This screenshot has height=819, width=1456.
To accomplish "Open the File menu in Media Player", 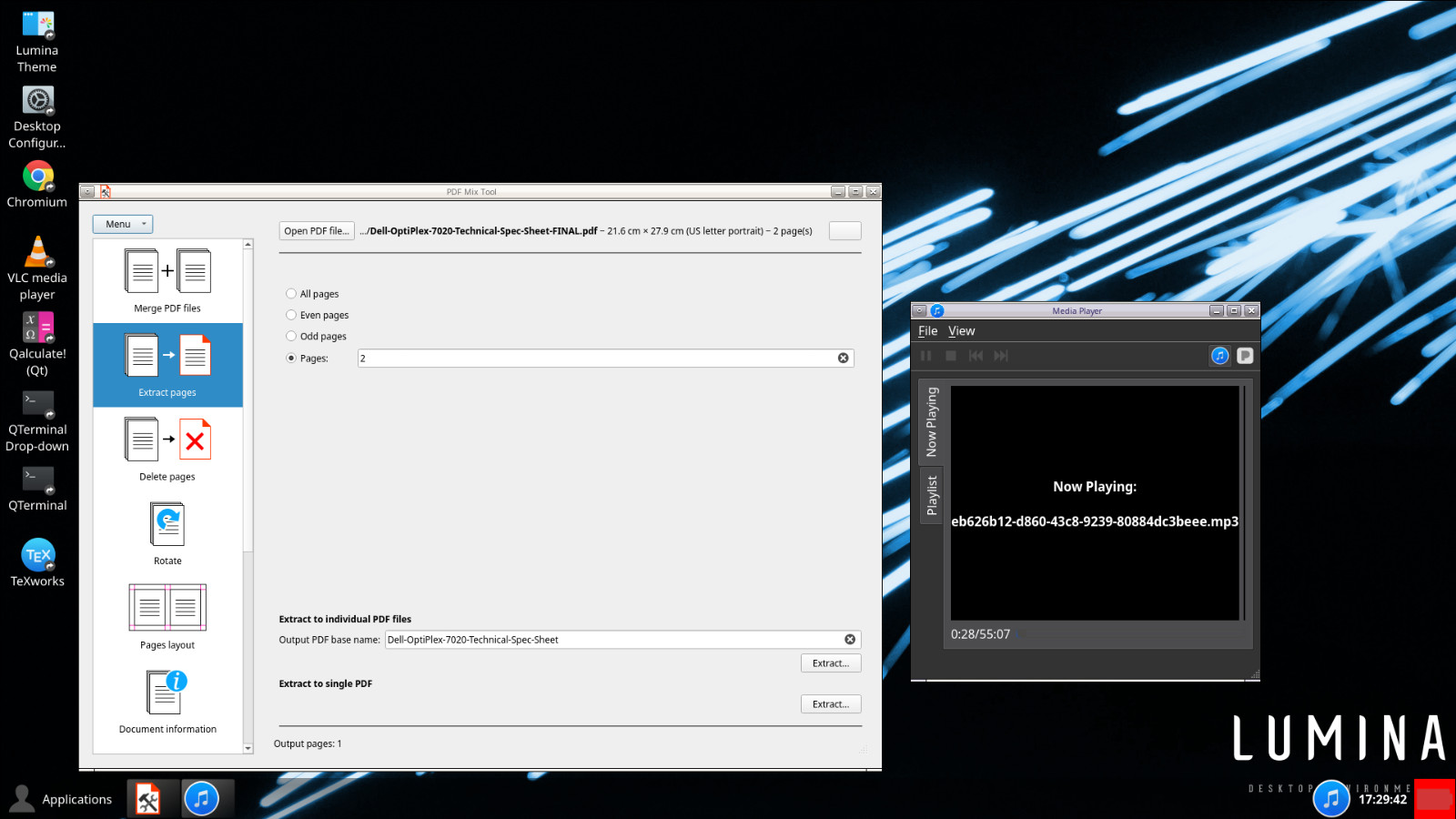I will pyautogui.click(x=928, y=331).
